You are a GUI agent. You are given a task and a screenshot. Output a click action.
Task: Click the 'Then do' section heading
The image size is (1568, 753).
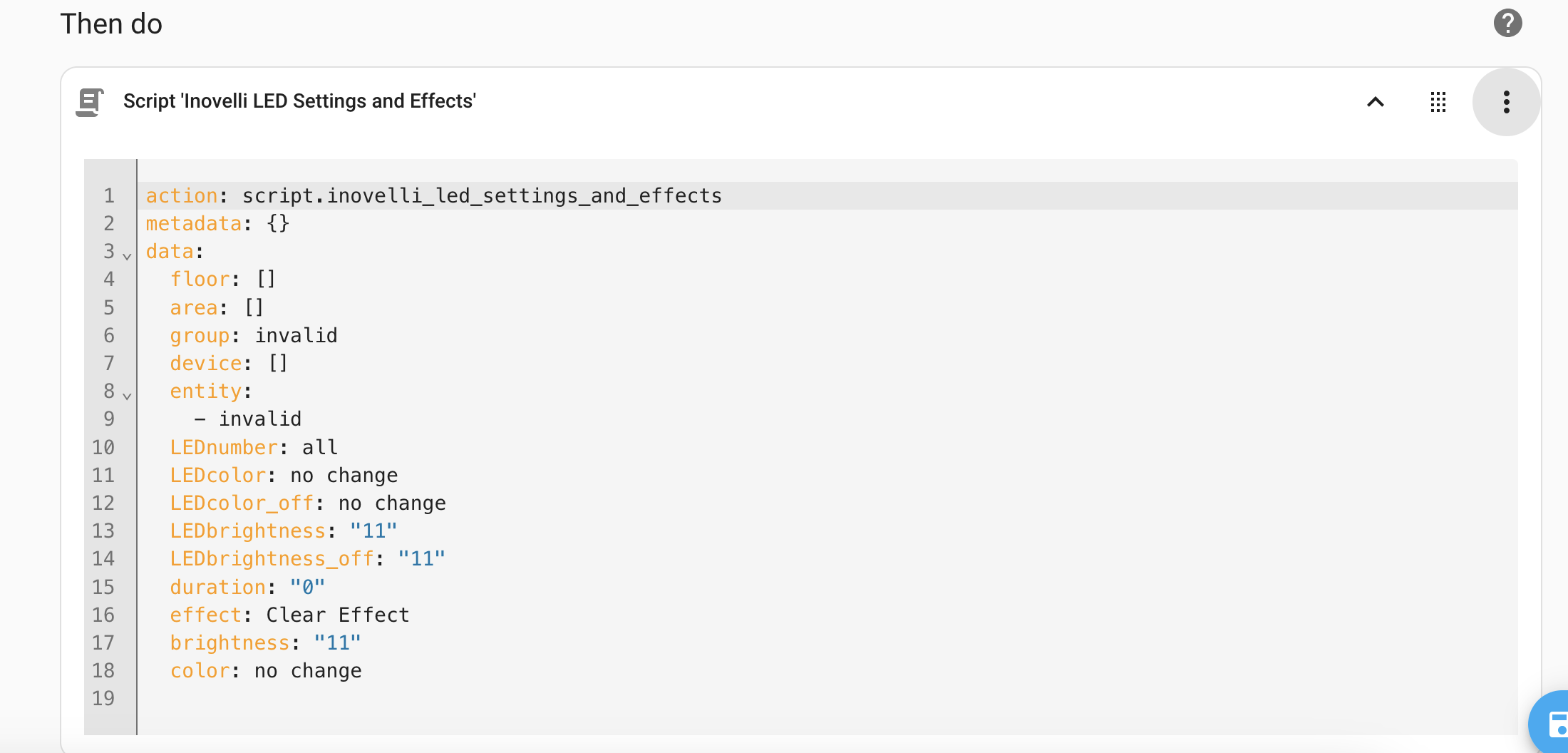[111, 24]
